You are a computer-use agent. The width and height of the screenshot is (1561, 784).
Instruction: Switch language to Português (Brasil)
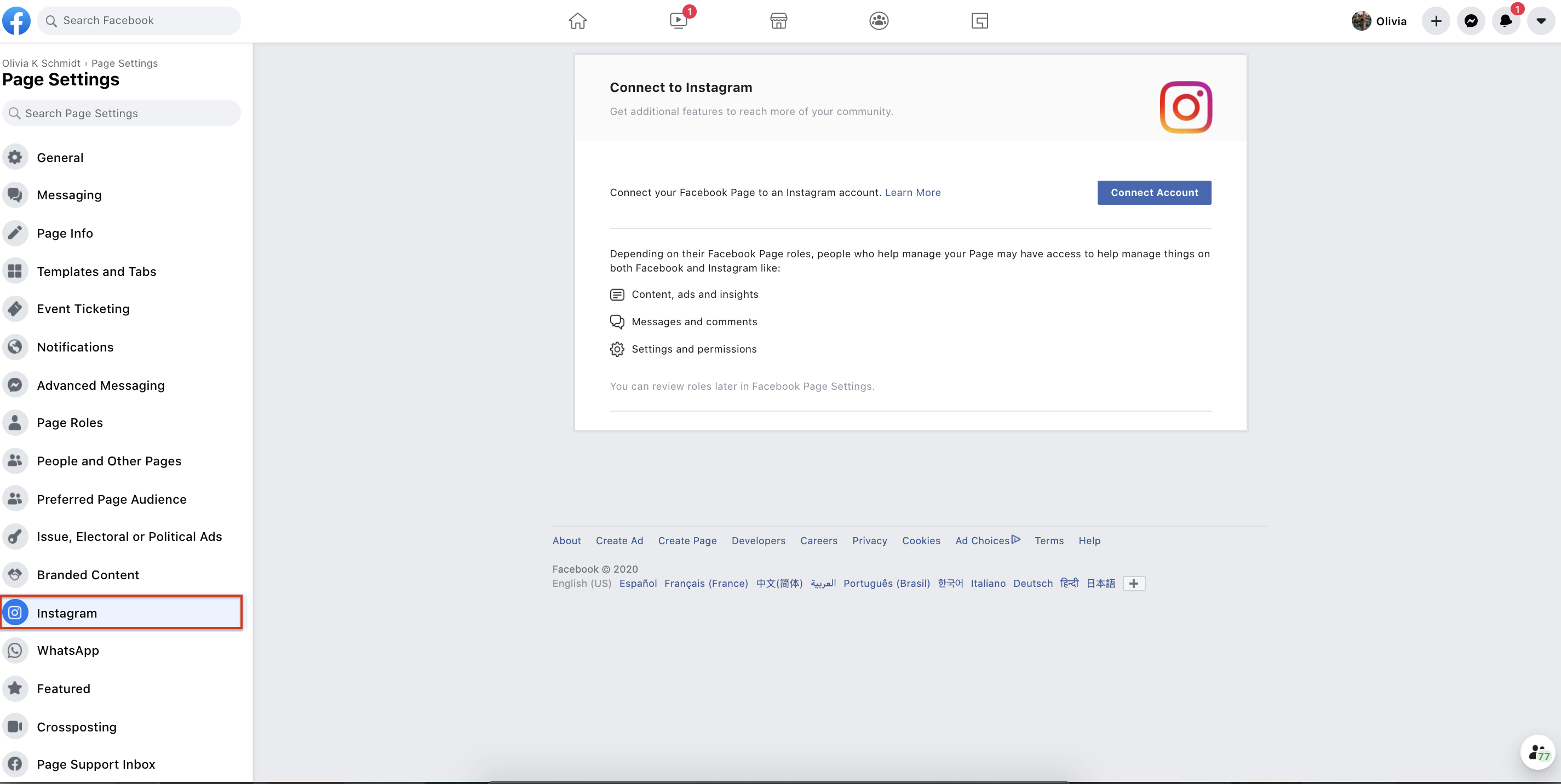(x=887, y=584)
